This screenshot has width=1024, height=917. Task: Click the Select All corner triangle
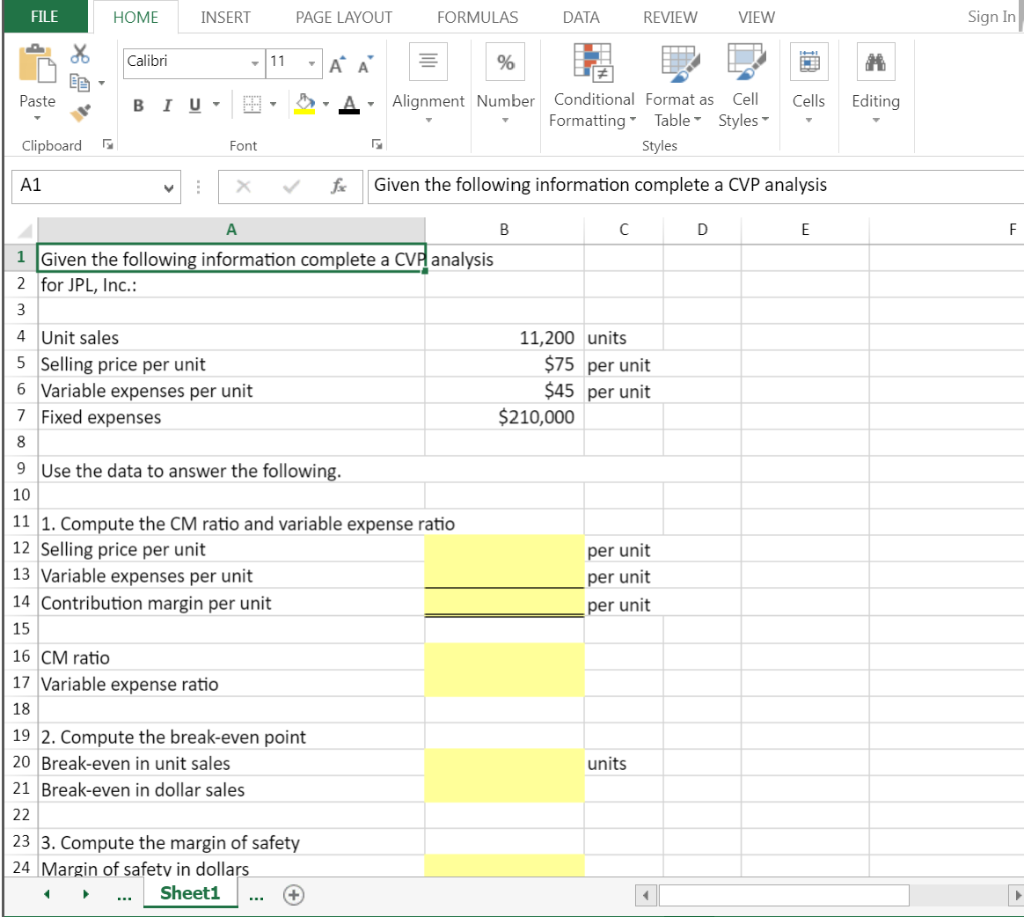tap(25, 231)
